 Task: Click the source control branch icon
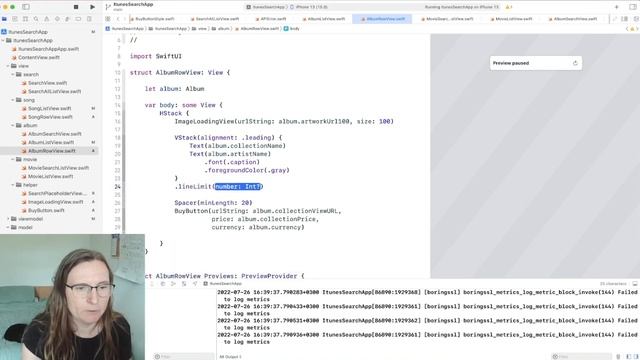pos(108,7)
